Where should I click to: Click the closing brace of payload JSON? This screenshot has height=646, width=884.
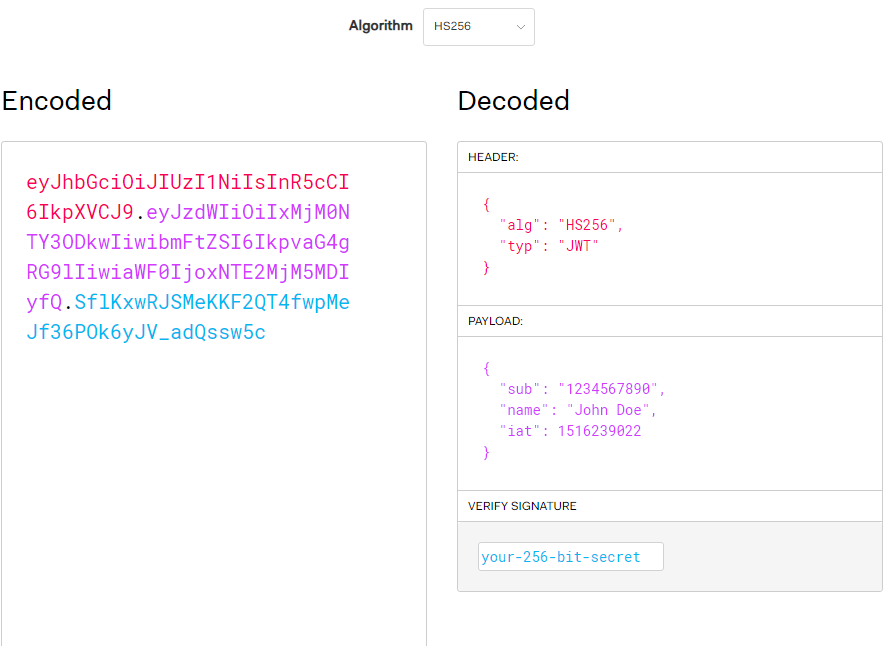[x=487, y=453]
